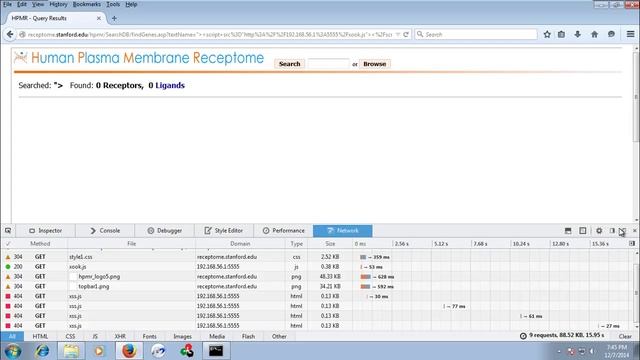This screenshot has width=640, height=360.
Task: Close the developer tools panel
Action: point(634,231)
